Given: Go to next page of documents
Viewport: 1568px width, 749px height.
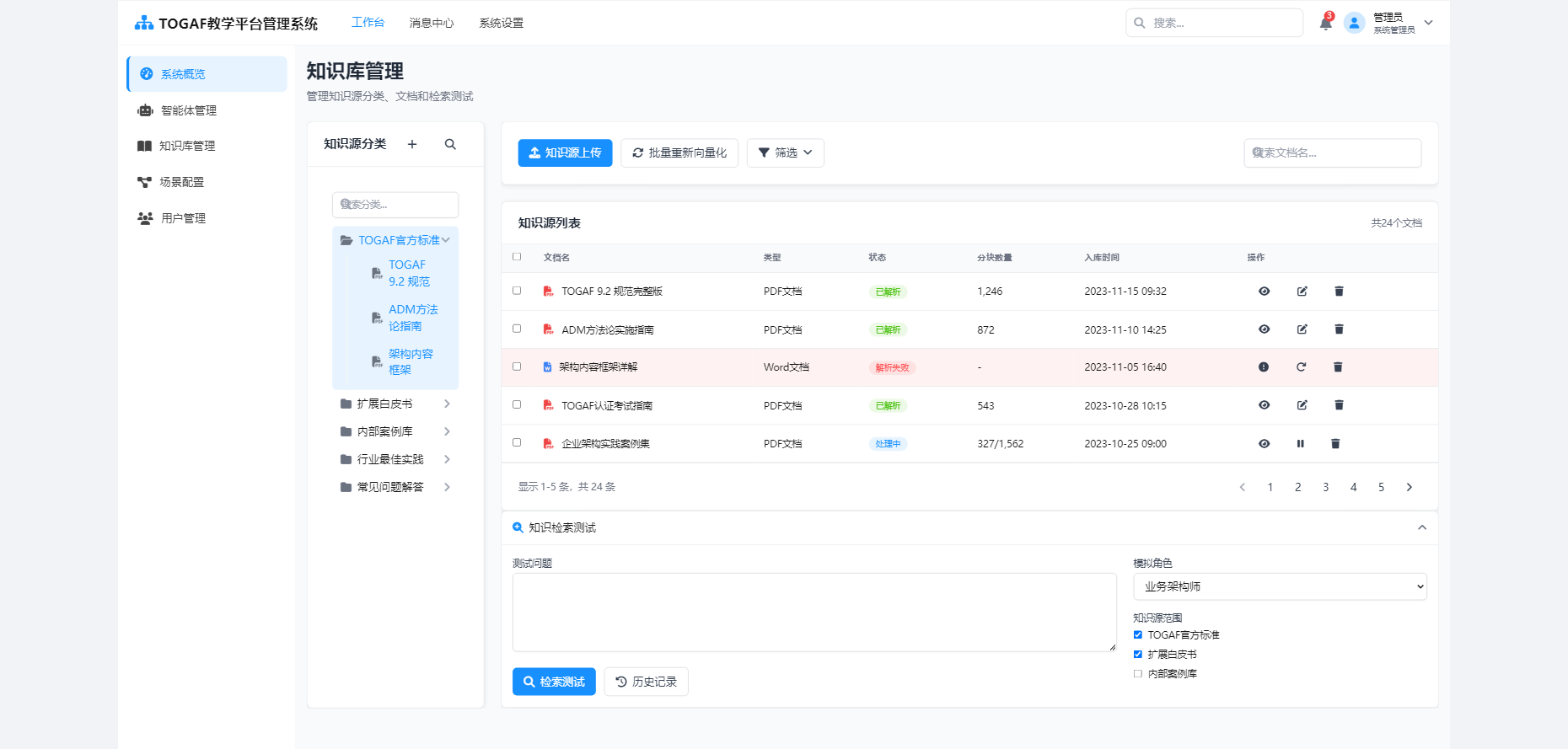Looking at the screenshot, I should tap(1409, 487).
